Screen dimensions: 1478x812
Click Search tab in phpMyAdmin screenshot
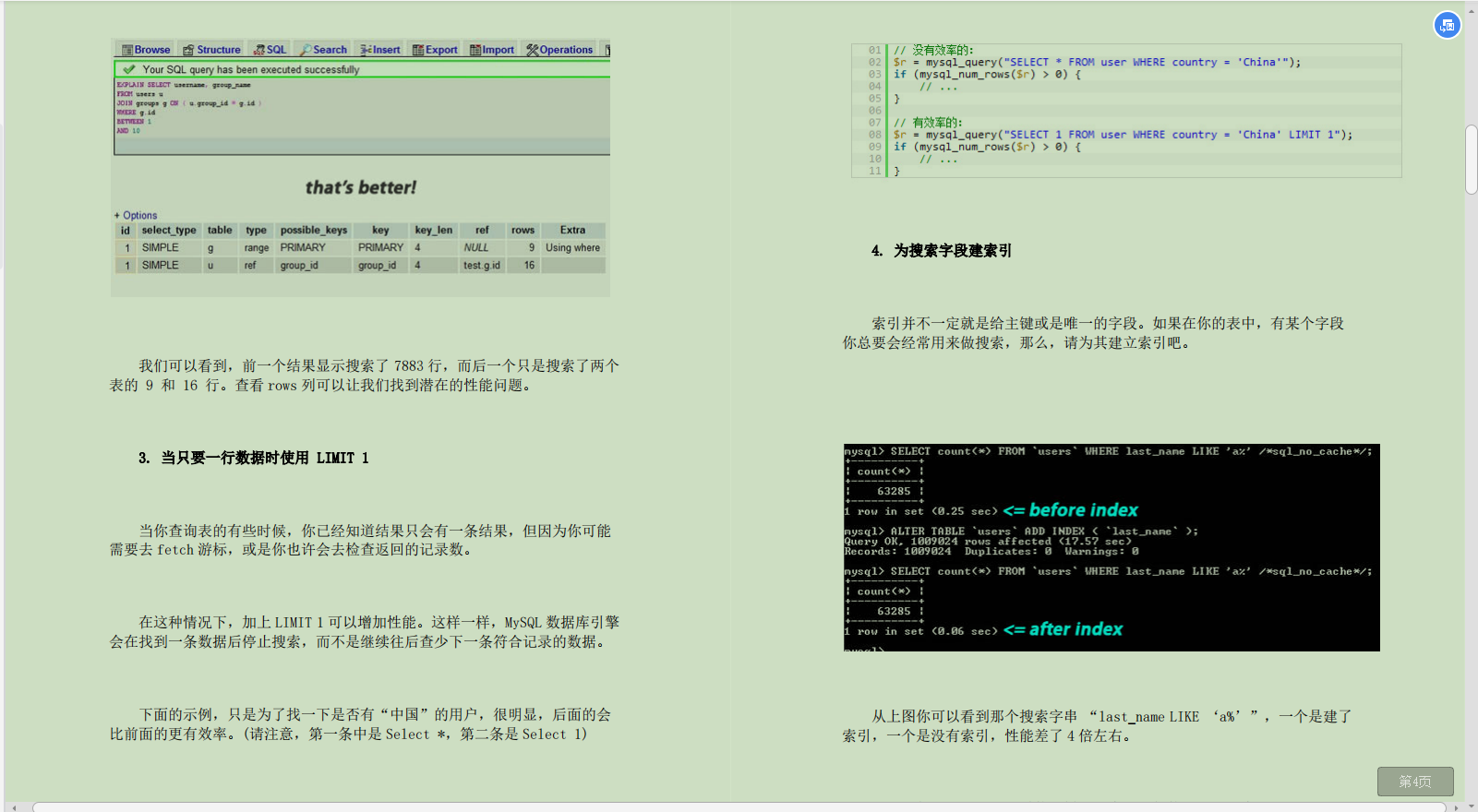coord(323,50)
